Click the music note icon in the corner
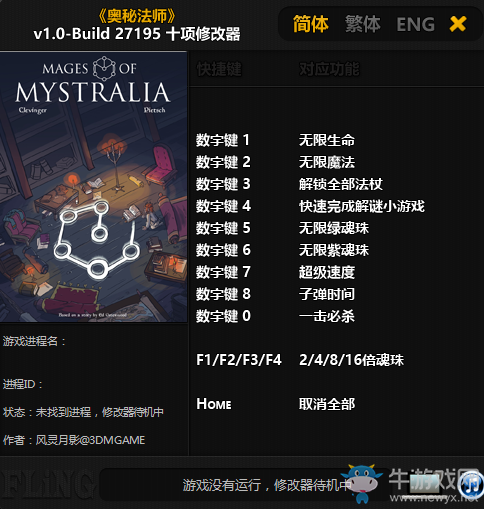Screen dimensions: 484x509 (x=470, y=483)
